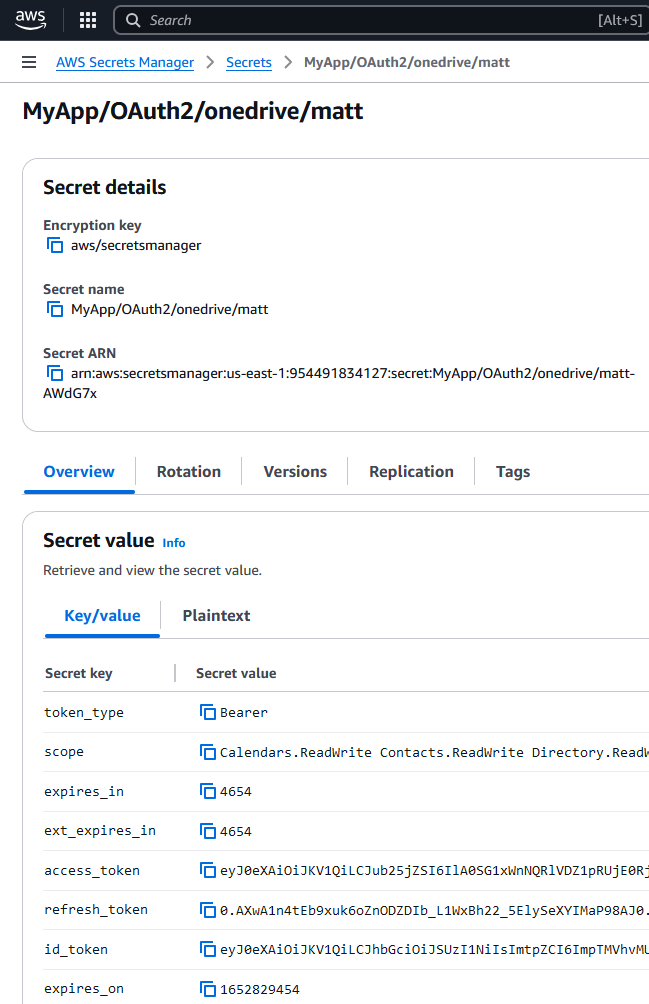Click the expires_in key cell
This screenshot has height=1004, width=649.
coord(84,792)
